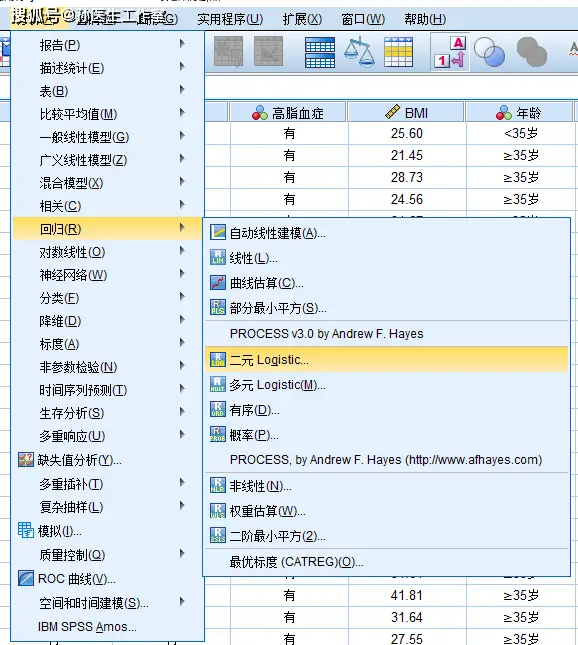Click the blue split file grid icon
Screen dimensions: 578x645
(x=320, y=52)
